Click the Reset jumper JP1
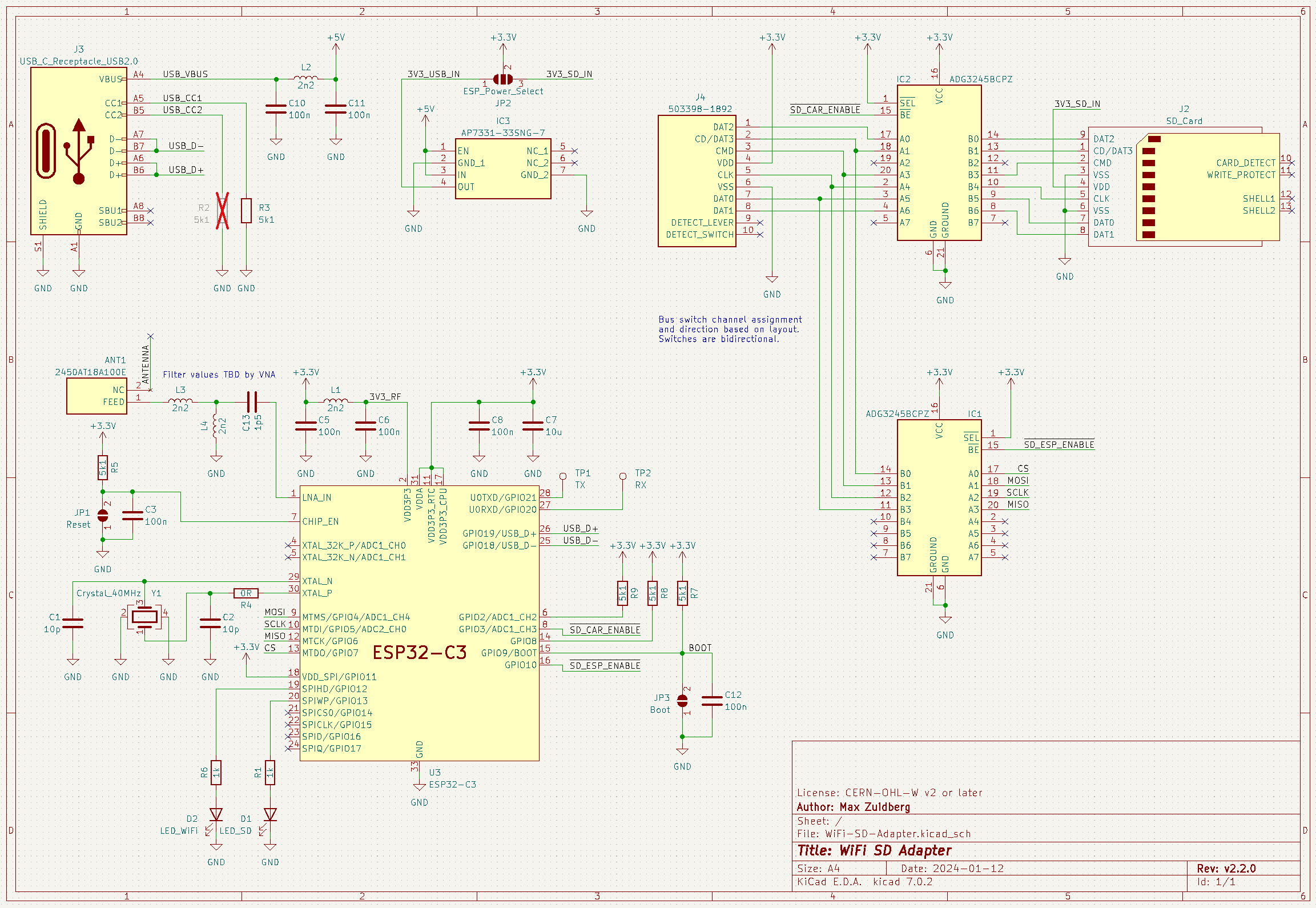1316x908 pixels. pyautogui.click(x=103, y=516)
